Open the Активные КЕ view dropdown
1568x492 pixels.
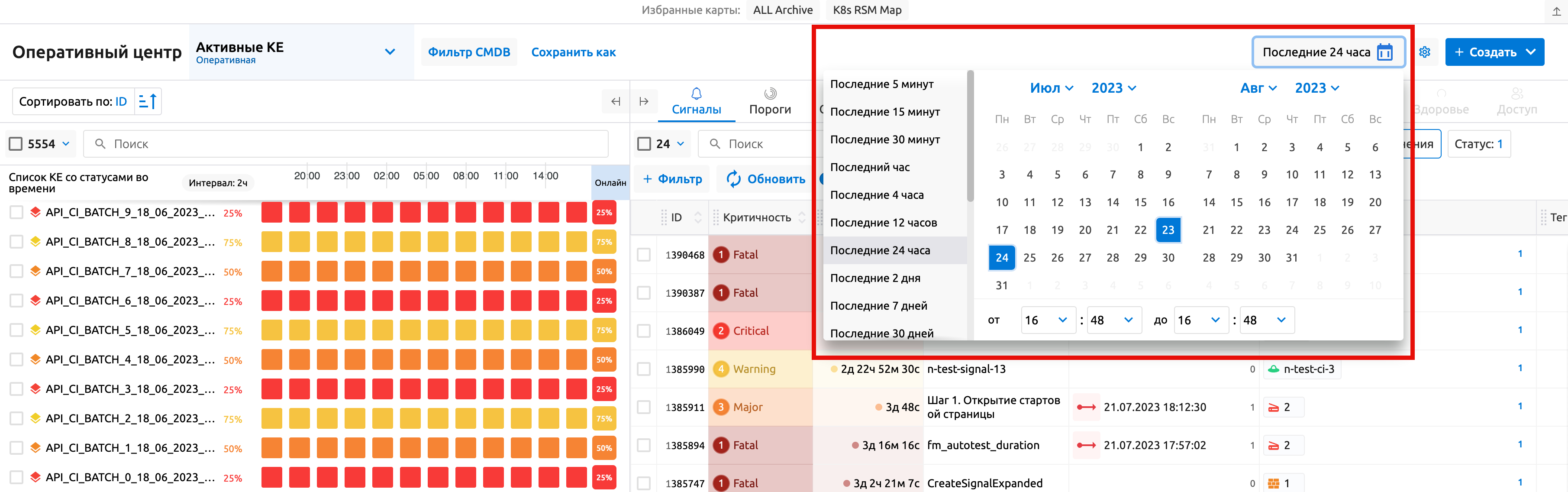[x=390, y=52]
